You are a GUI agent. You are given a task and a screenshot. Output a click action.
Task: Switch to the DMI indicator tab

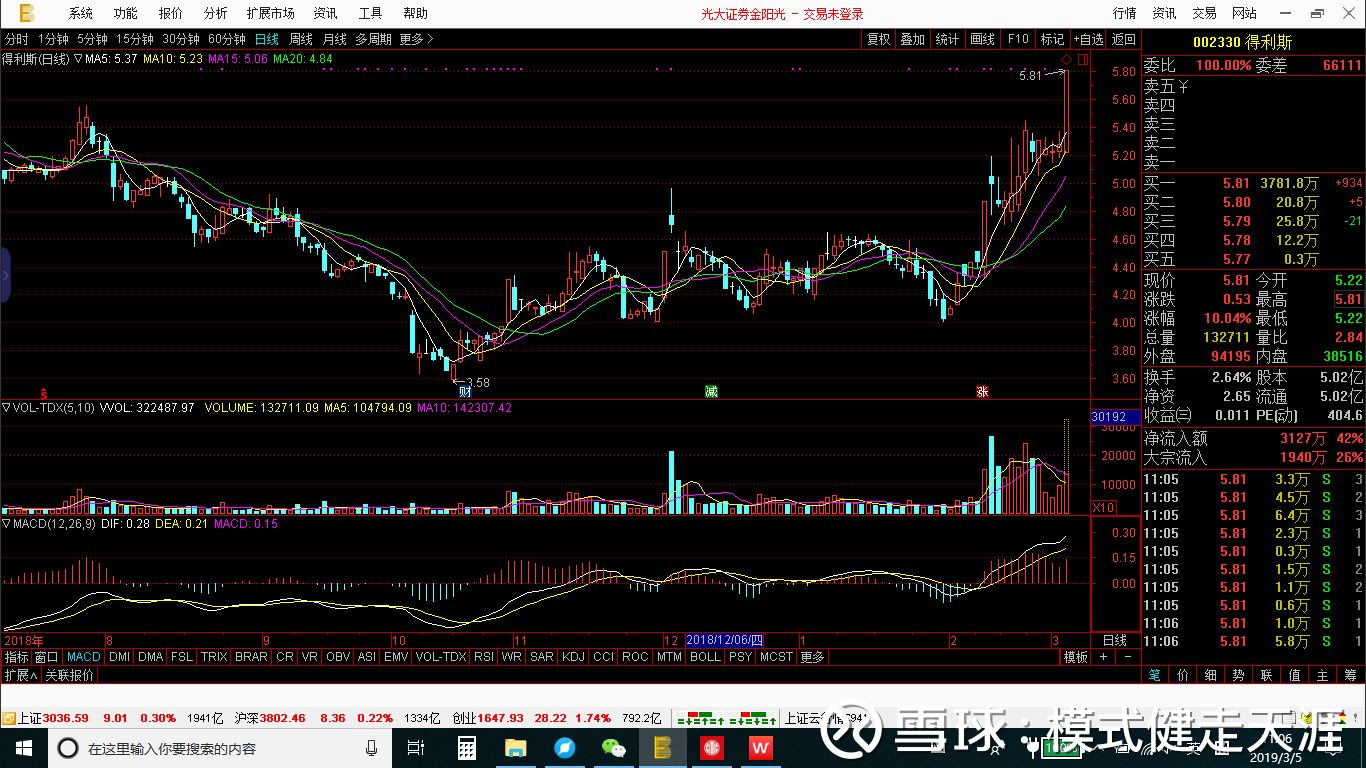point(119,657)
